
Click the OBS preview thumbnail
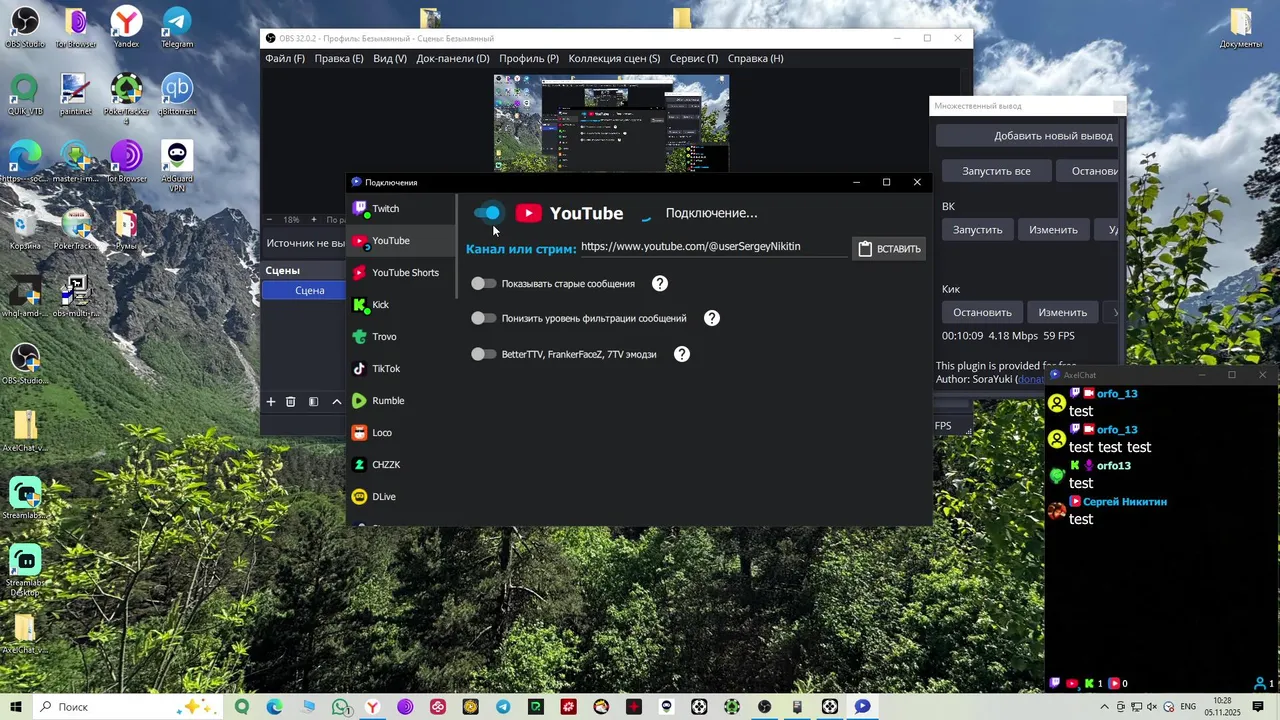click(611, 123)
